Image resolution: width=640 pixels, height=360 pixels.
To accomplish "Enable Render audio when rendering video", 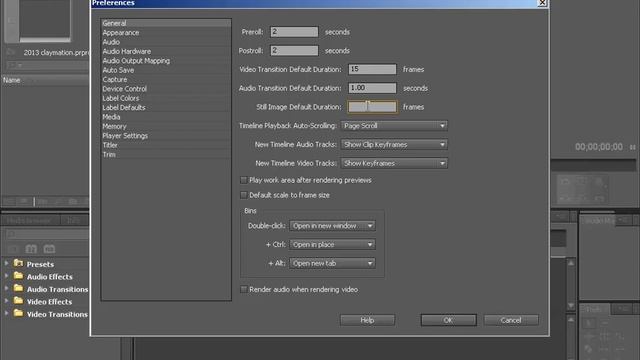I will coord(244,289).
